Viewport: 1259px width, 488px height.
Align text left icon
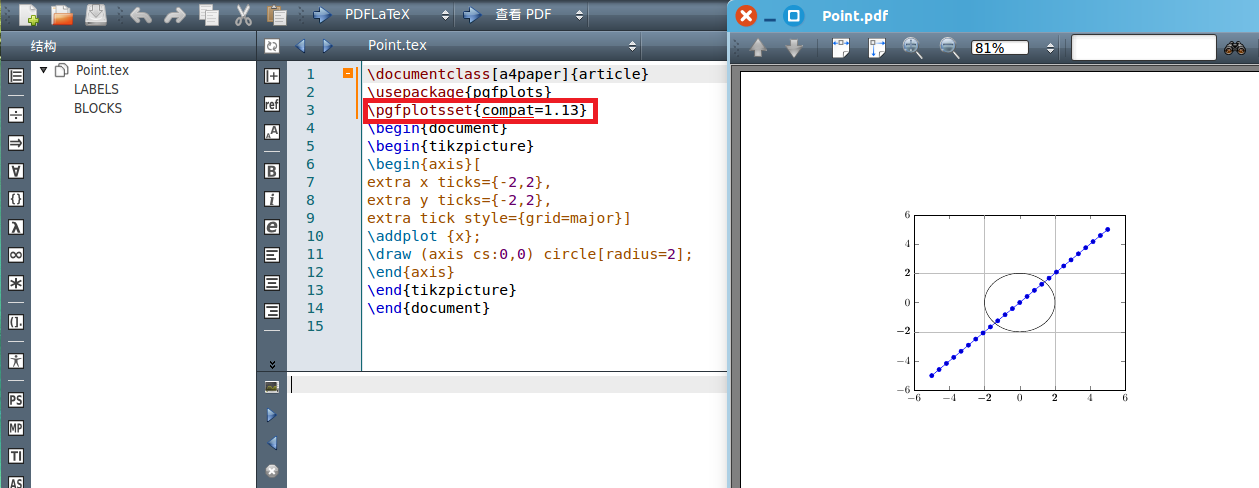tap(271, 255)
